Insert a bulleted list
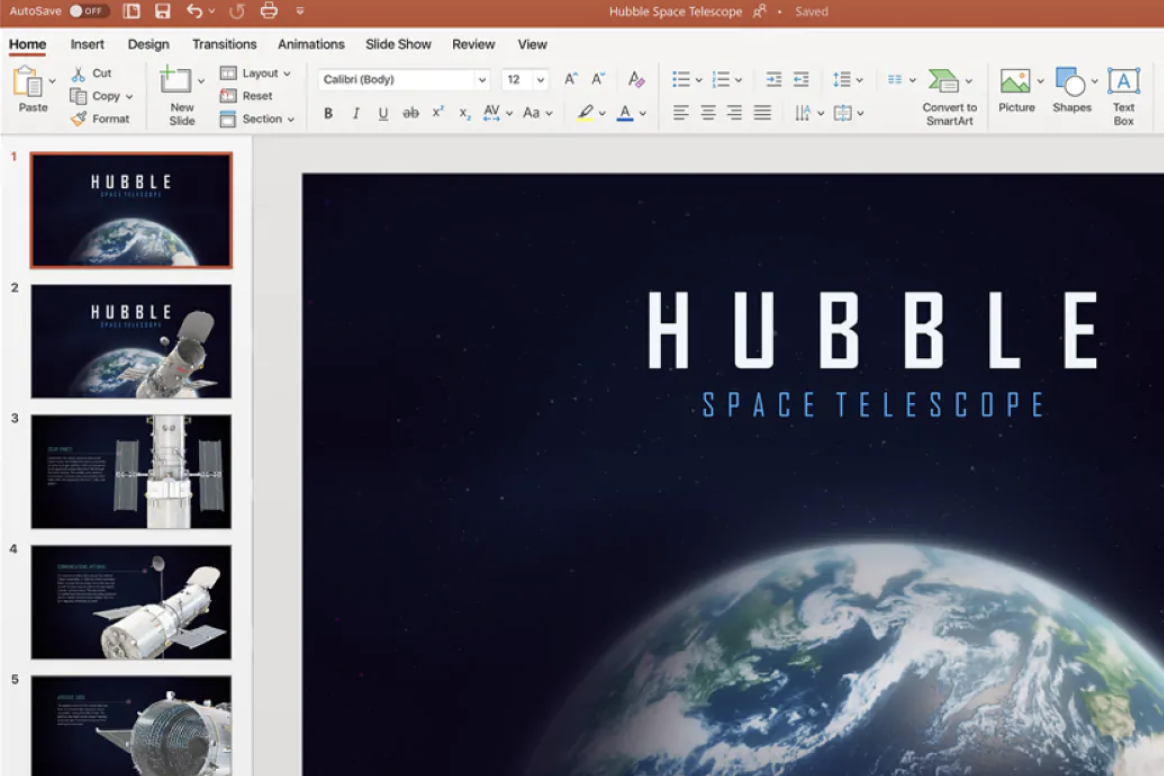The width and height of the screenshot is (1164, 776). [681, 79]
